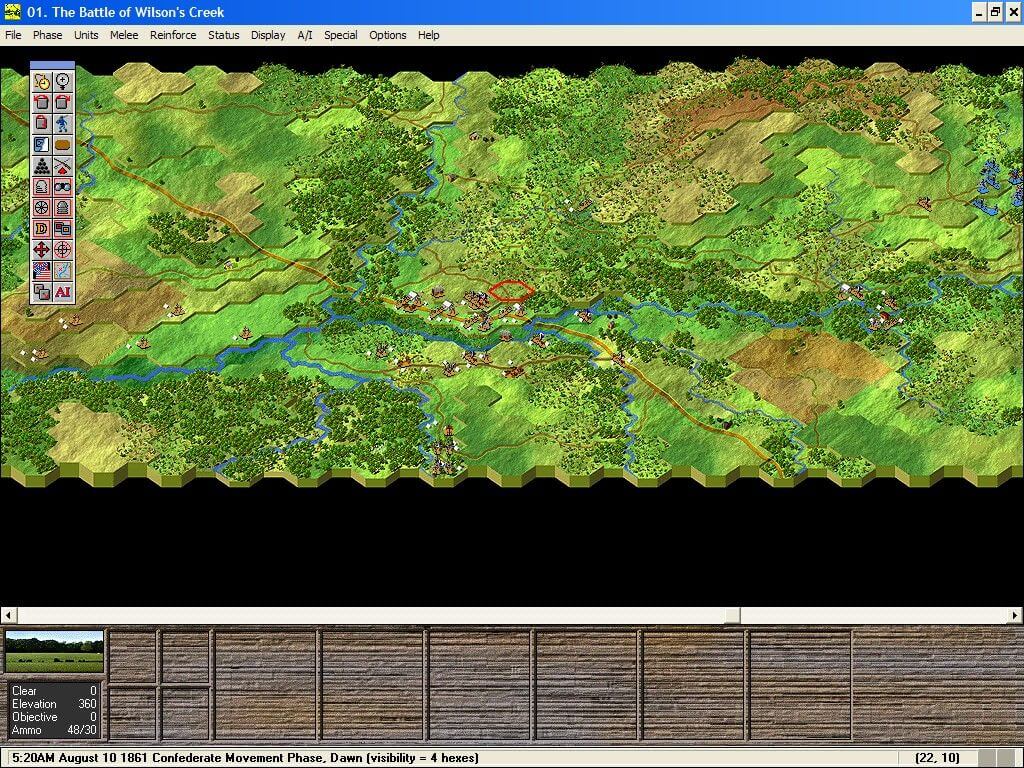Click the Confederate Movement Phase status text
This screenshot has width=1024, height=768.
coord(245,758)
